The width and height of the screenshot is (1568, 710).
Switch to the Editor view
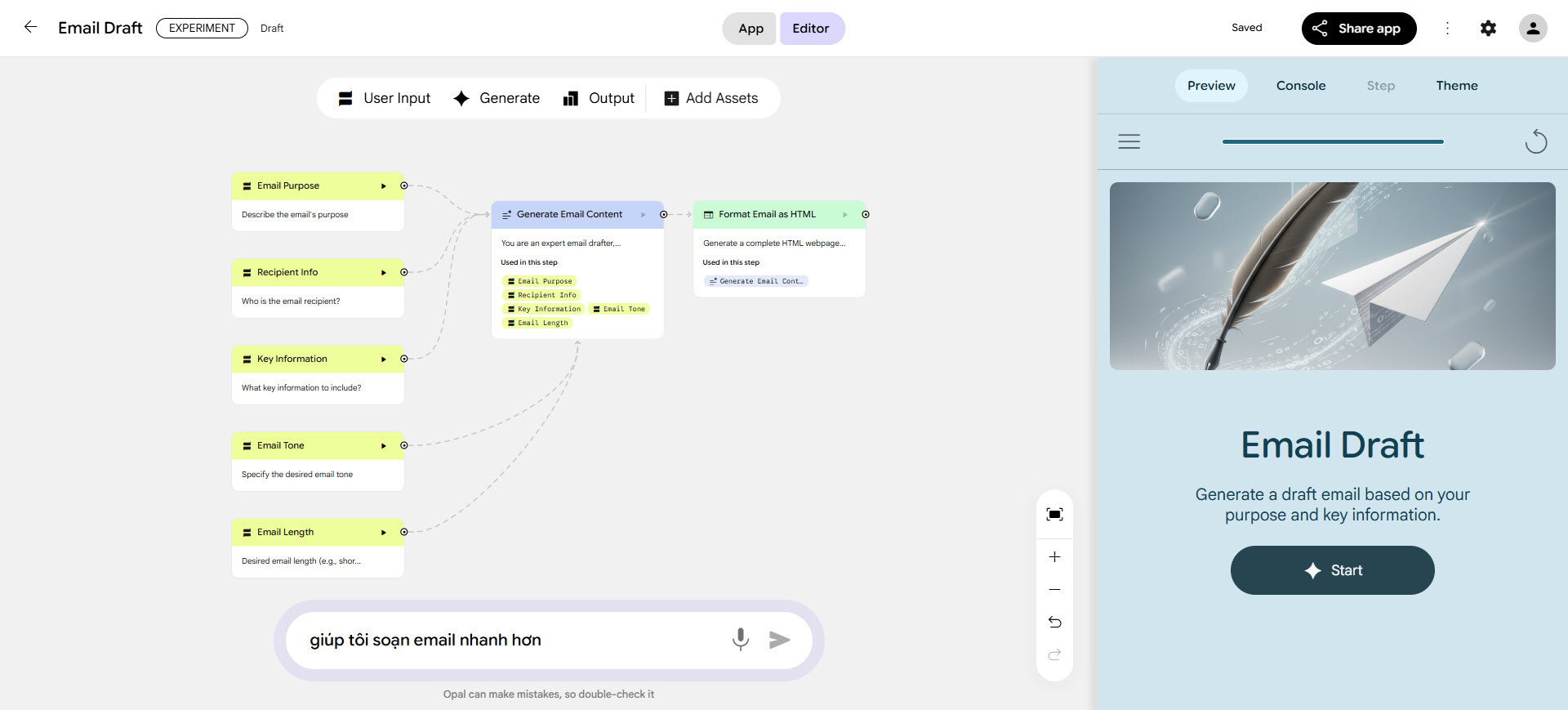click(x=811, y=29)
